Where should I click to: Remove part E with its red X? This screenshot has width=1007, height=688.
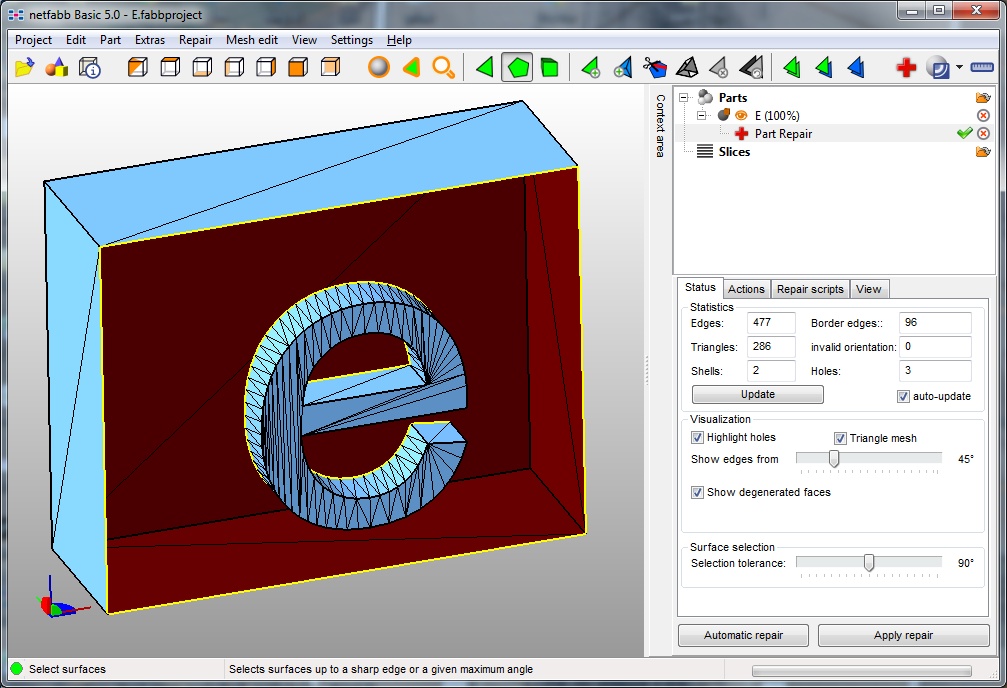(x=983, y=116)
